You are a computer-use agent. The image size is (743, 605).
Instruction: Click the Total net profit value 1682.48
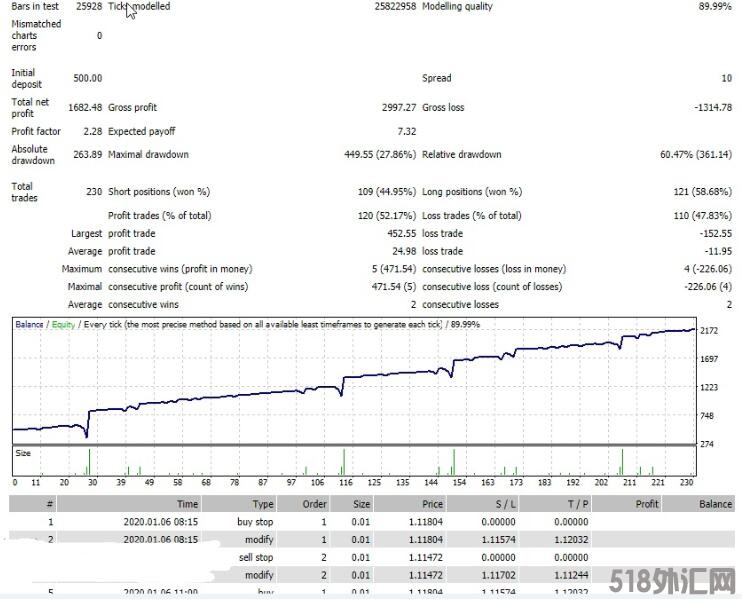[85, 108]
